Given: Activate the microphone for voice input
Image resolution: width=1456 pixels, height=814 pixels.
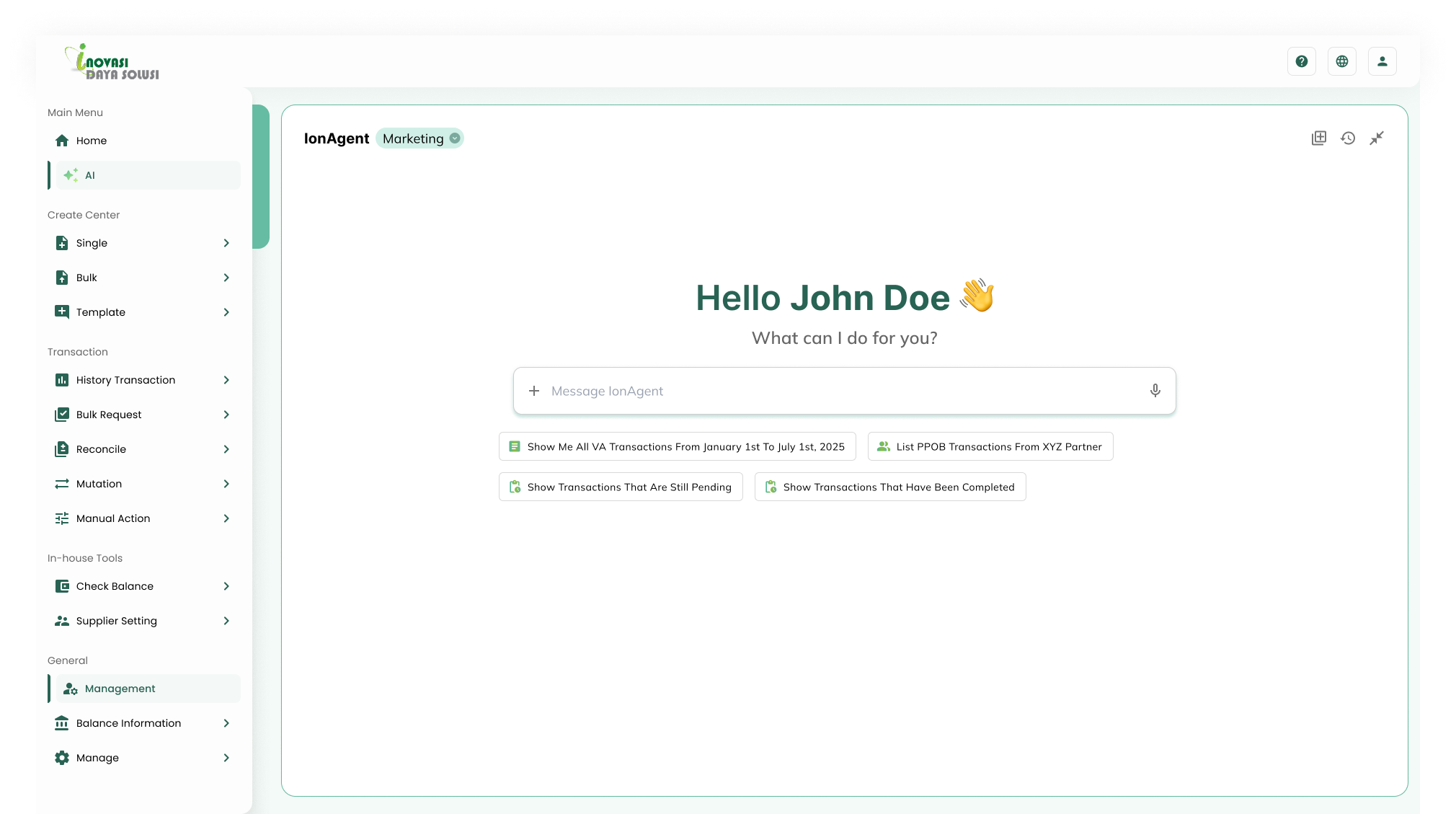Looking at the screenshot, I should 1155,391.
